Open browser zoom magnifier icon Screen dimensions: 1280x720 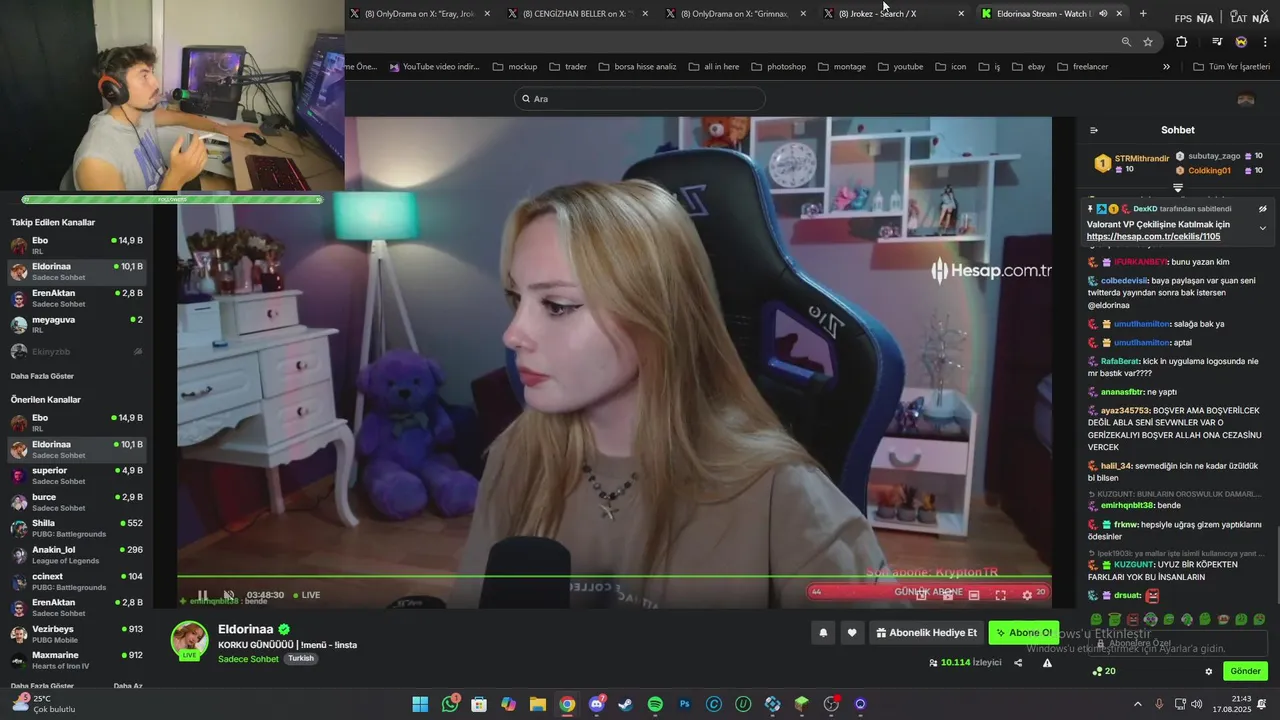click(x=1126, y=42)
